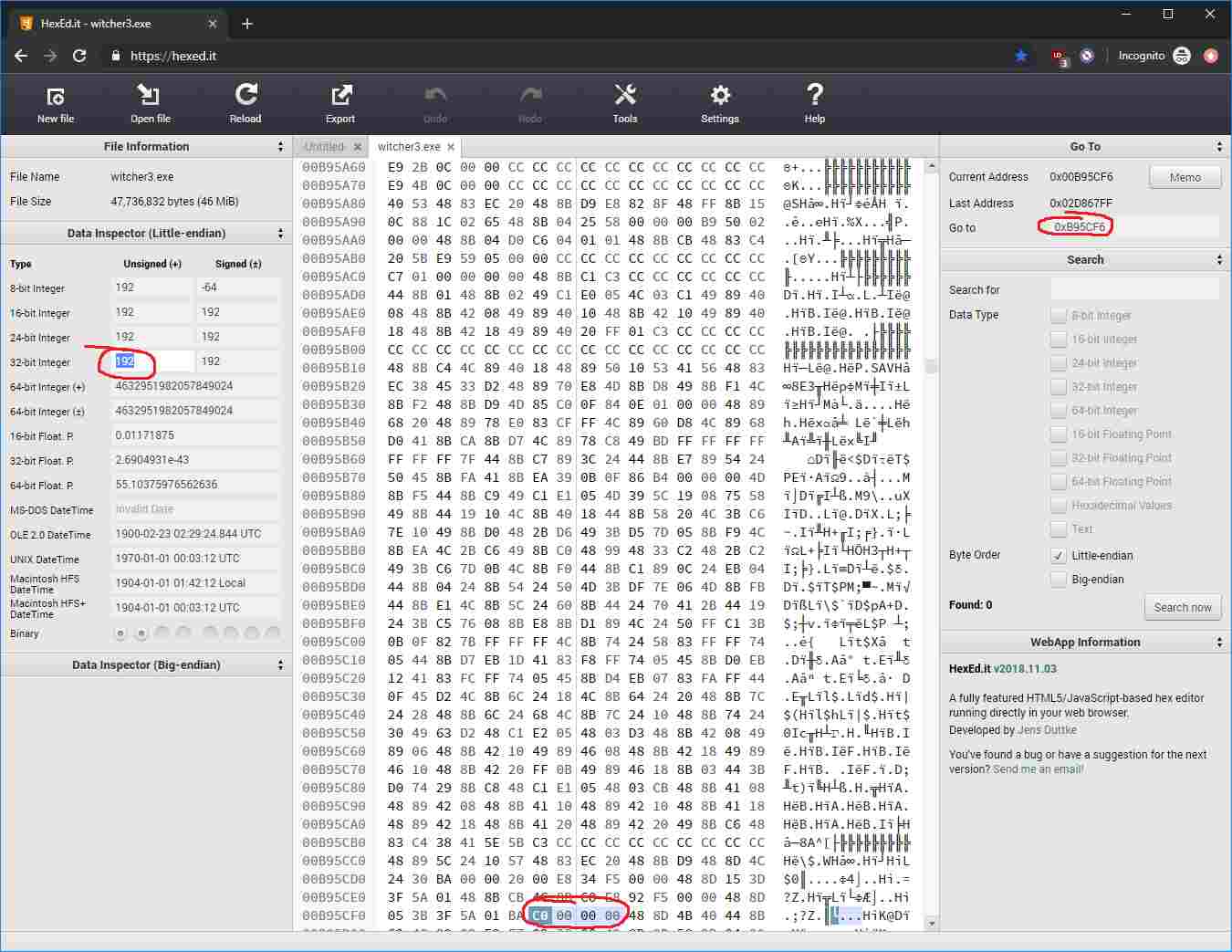Reload the current file
This screenshot has height=952, width=1232.
pos(245,95)
